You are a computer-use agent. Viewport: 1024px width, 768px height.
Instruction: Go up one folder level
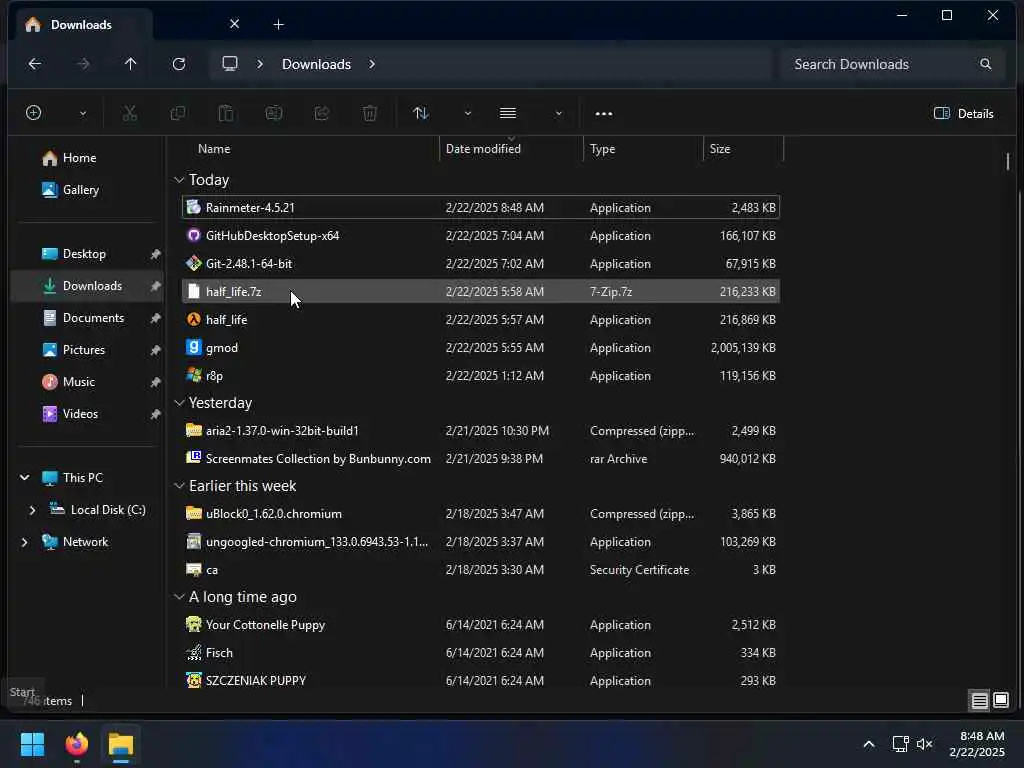(131, 64)
